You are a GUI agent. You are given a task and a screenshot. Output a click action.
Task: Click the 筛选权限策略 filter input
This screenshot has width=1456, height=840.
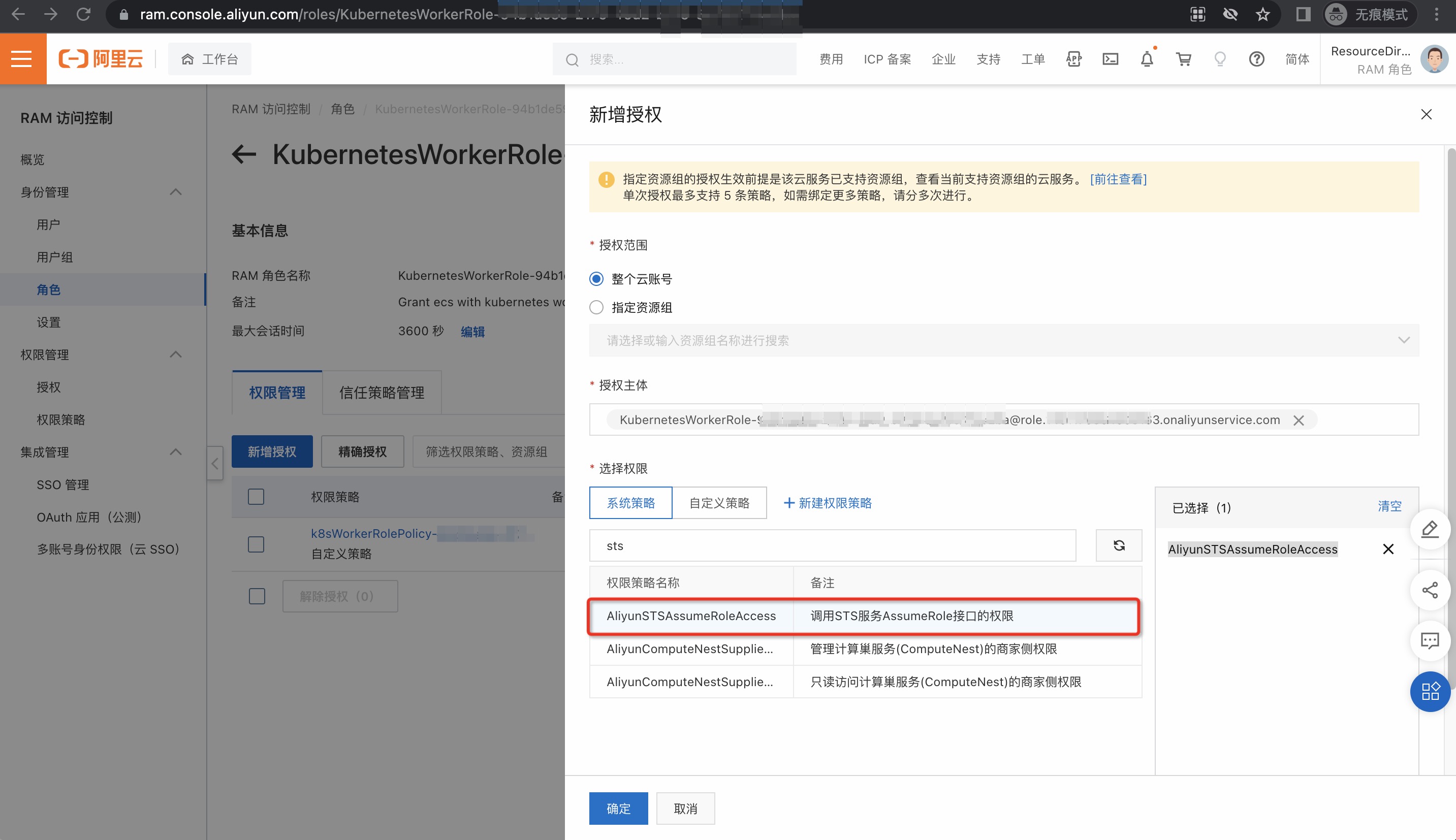pyautogui.click(x=488, y=451)
